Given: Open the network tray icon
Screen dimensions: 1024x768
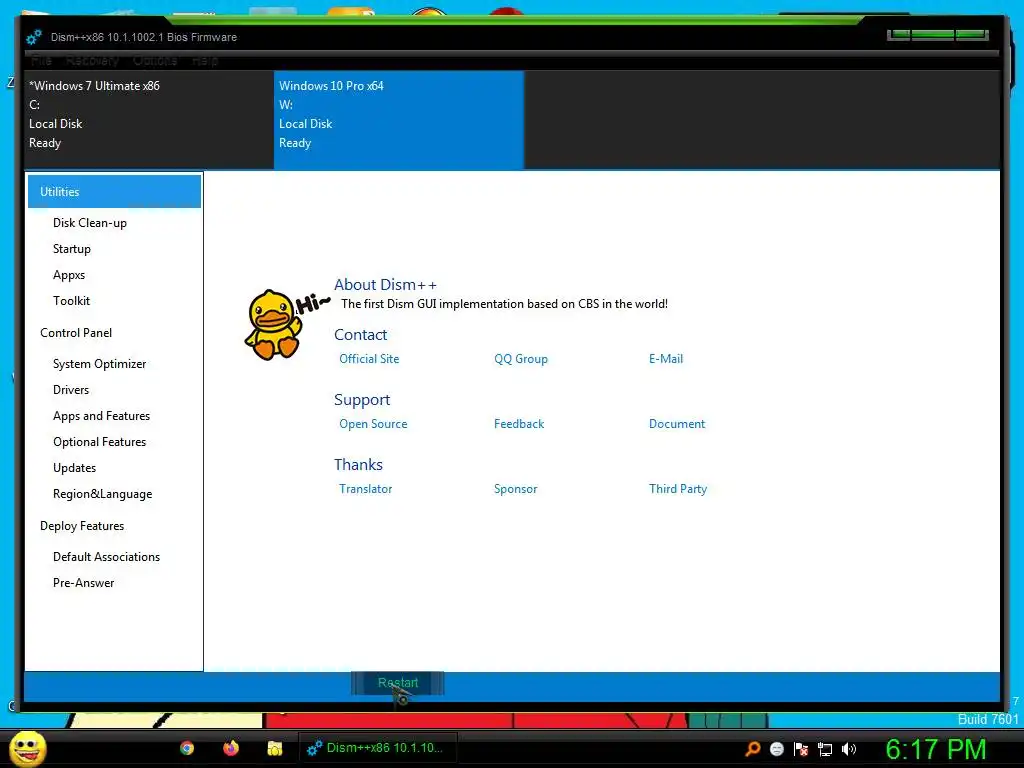Looking at the screenshot, I should (825, 749).
